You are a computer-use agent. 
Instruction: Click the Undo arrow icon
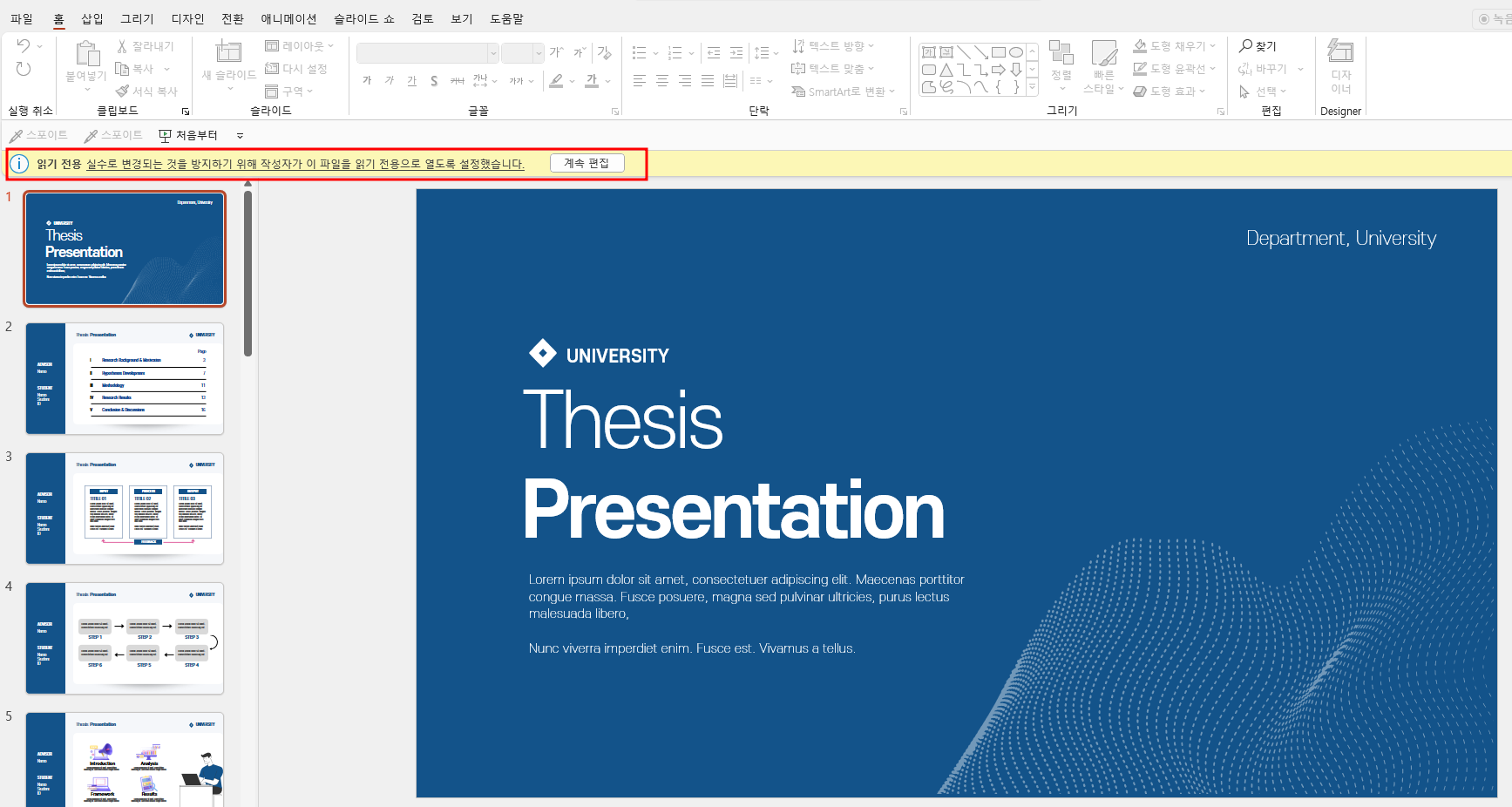24,45
